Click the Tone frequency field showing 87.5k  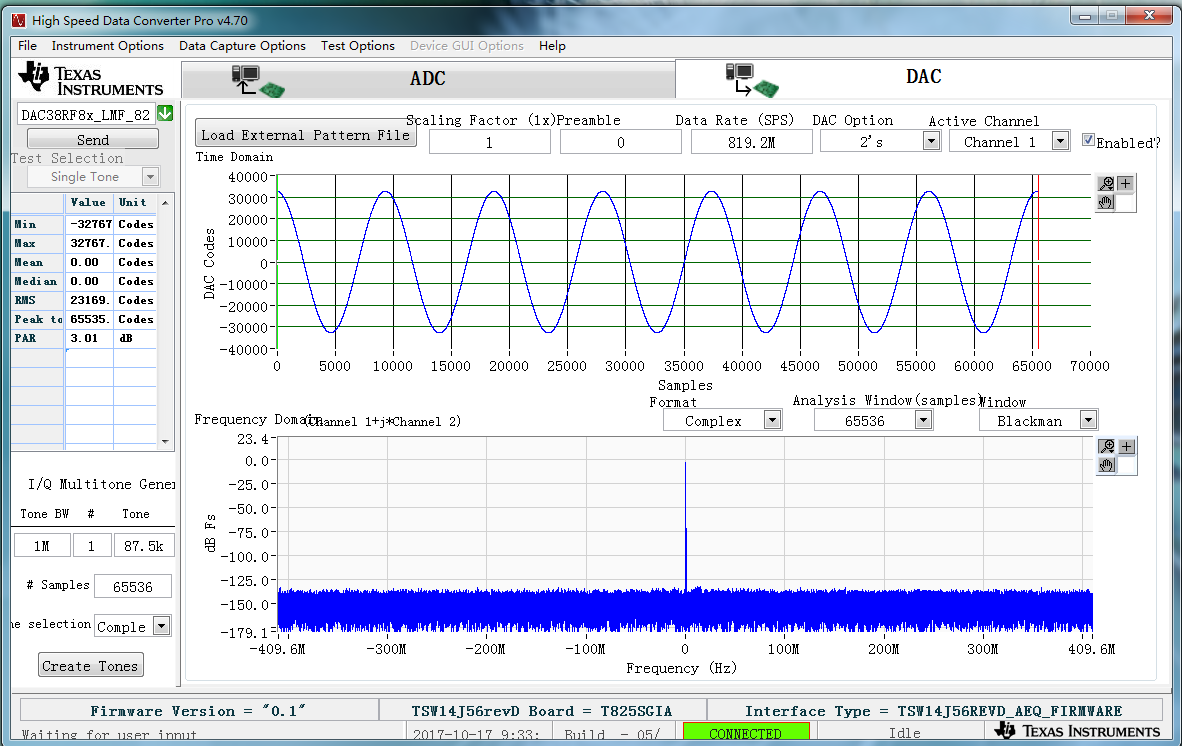click(144, 546)
